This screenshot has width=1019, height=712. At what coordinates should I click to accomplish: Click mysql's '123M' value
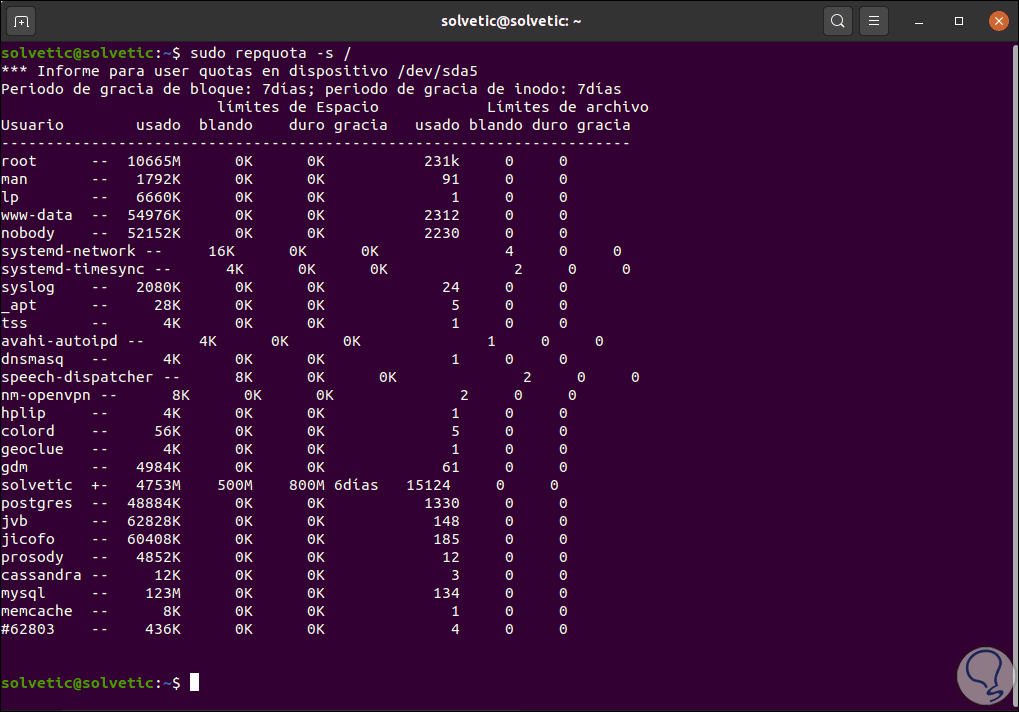(x=163, y=593)
